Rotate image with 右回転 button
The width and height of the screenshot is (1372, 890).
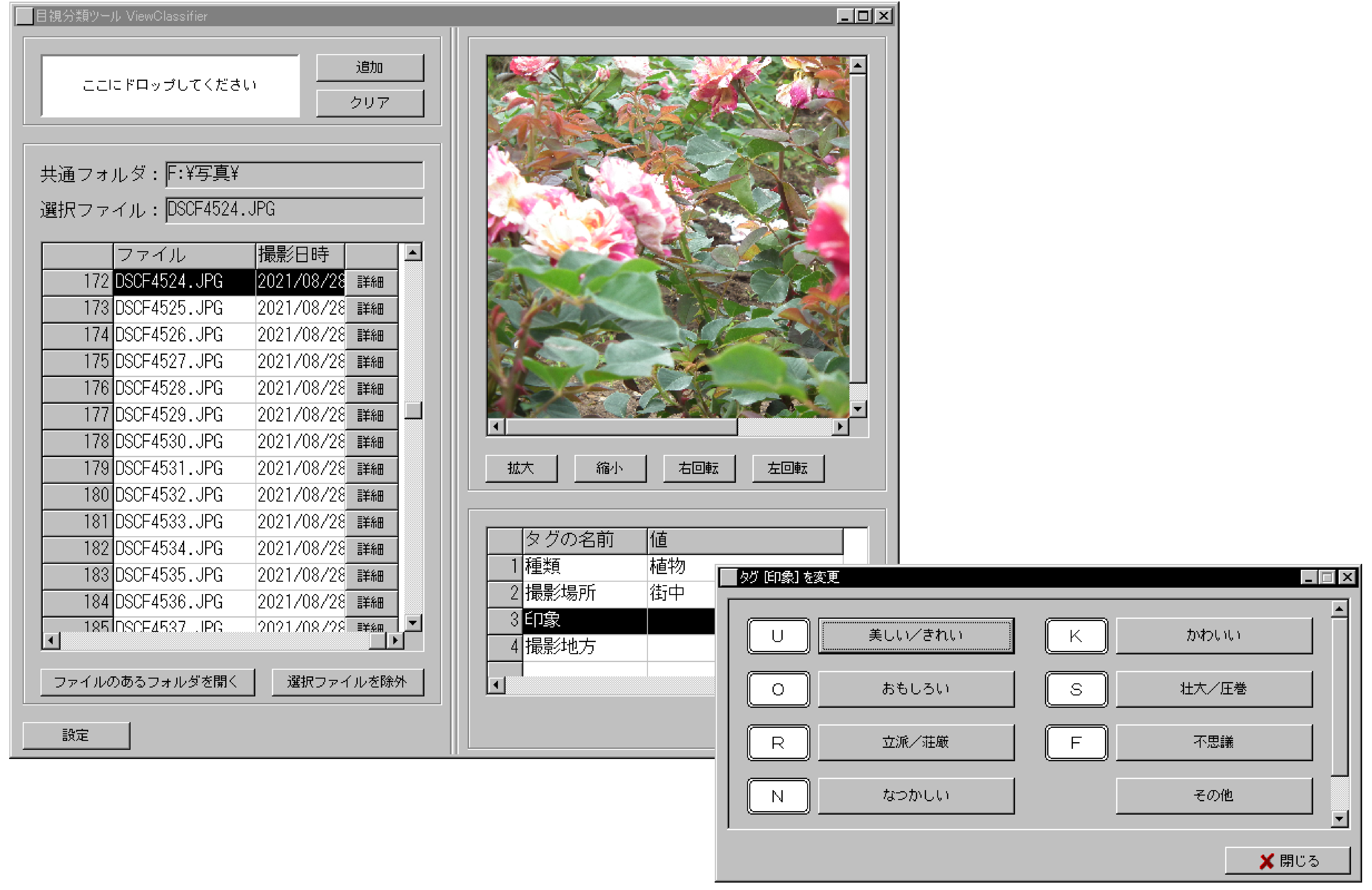(699, 469)
